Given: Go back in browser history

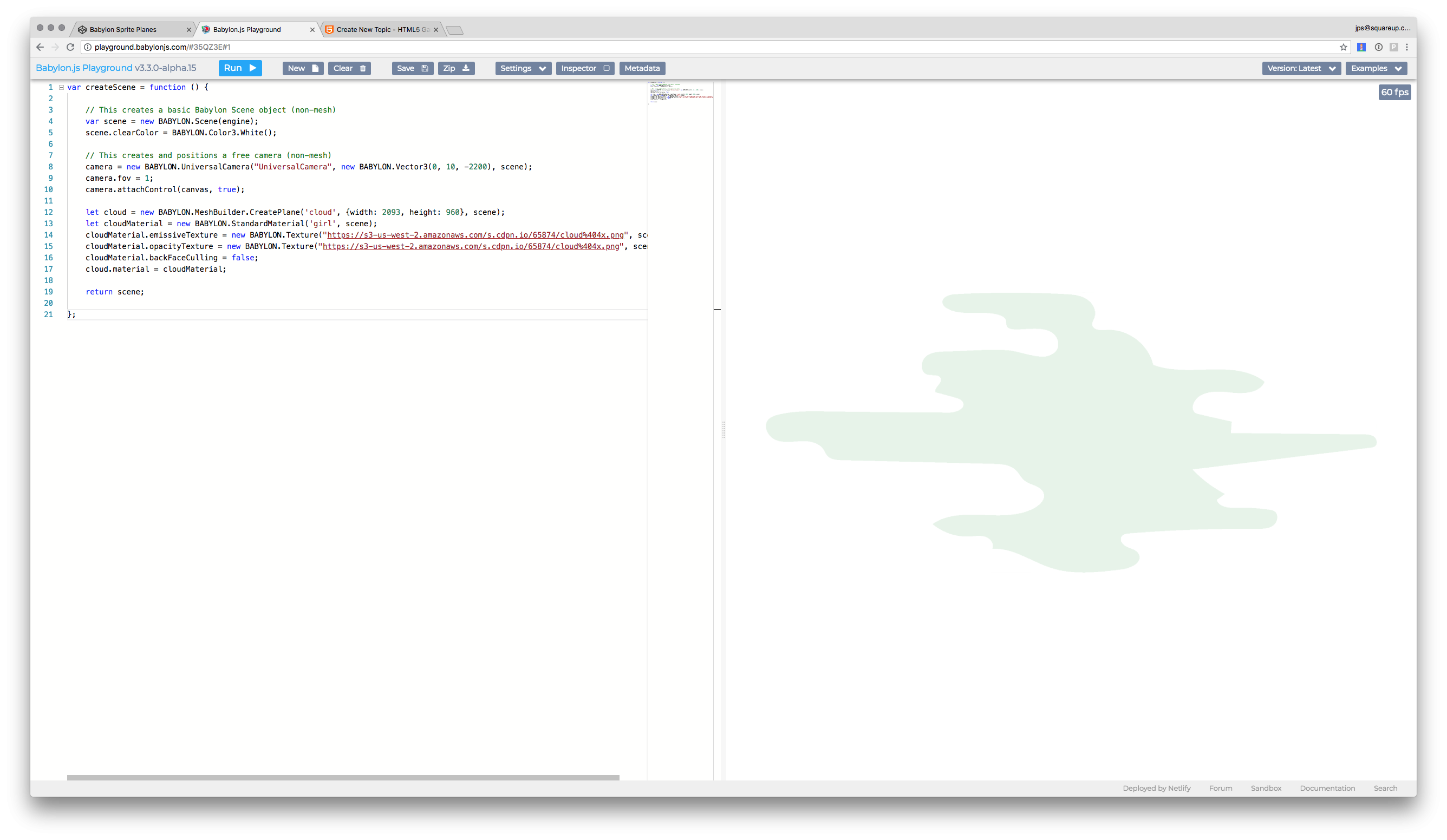Looking at the screenshot, I should click(40, 47).
